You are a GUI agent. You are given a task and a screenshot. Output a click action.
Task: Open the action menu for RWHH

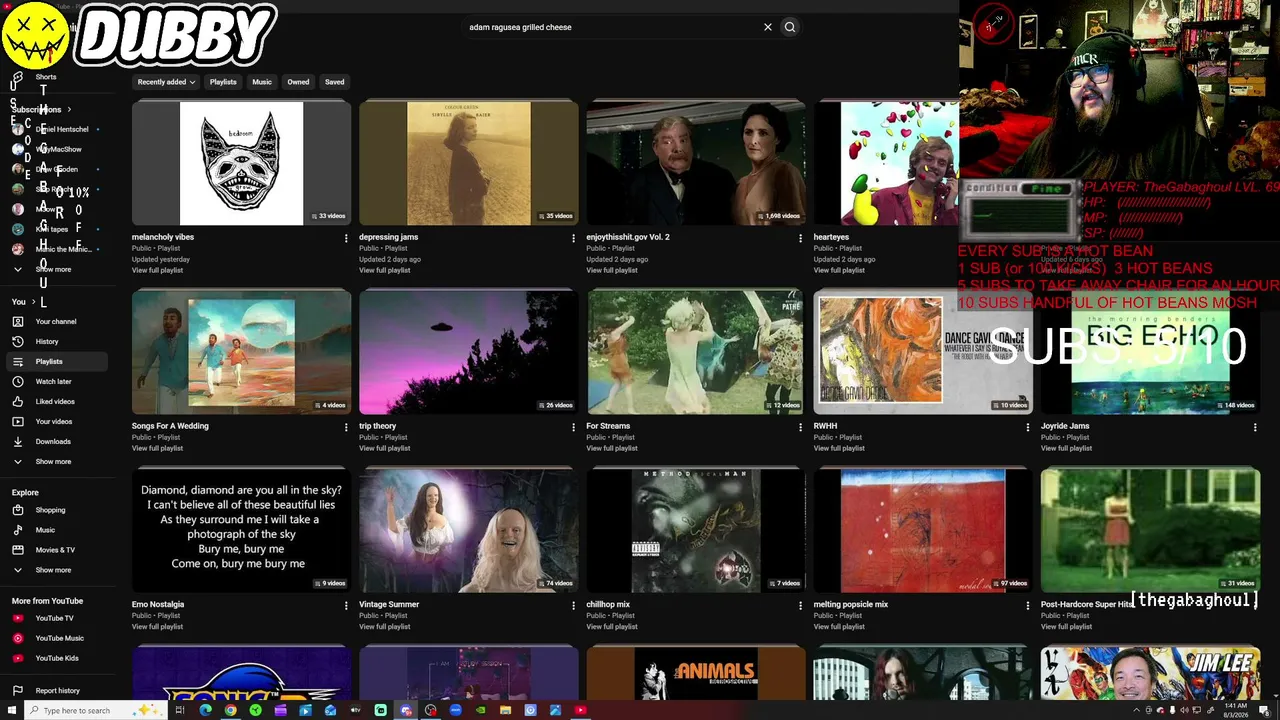click(1027, 427)
